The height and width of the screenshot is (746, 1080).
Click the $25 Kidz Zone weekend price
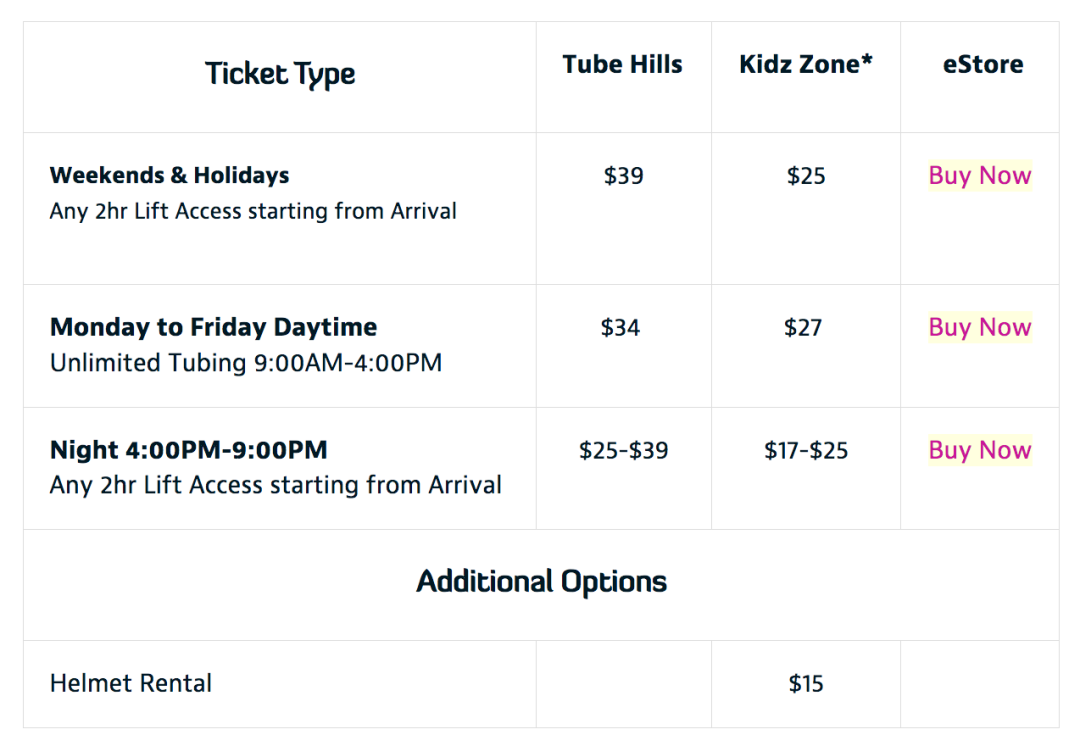click(806, 176)
